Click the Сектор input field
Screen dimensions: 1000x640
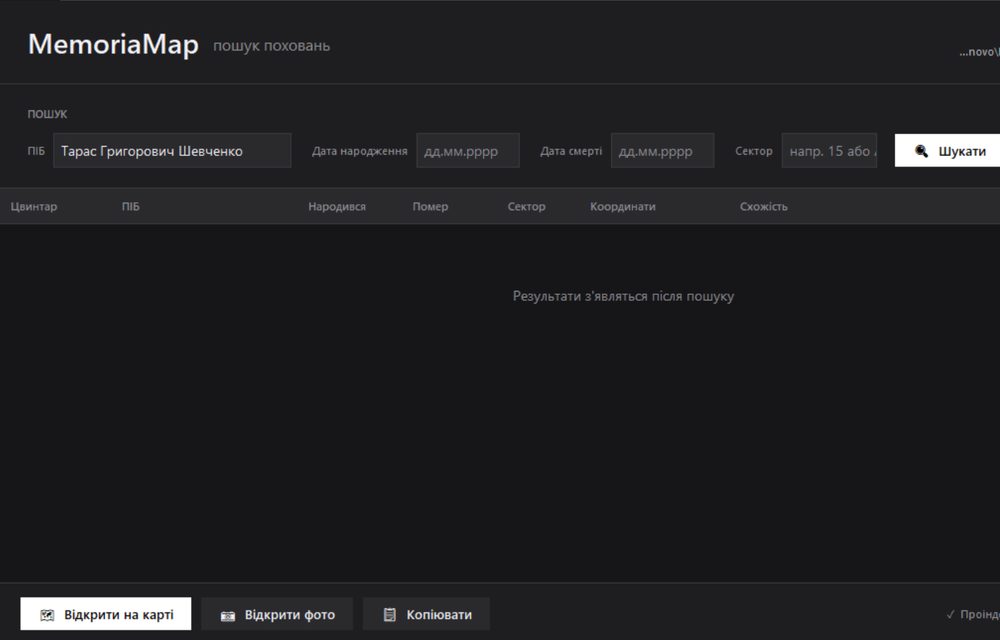pos(829,150)
